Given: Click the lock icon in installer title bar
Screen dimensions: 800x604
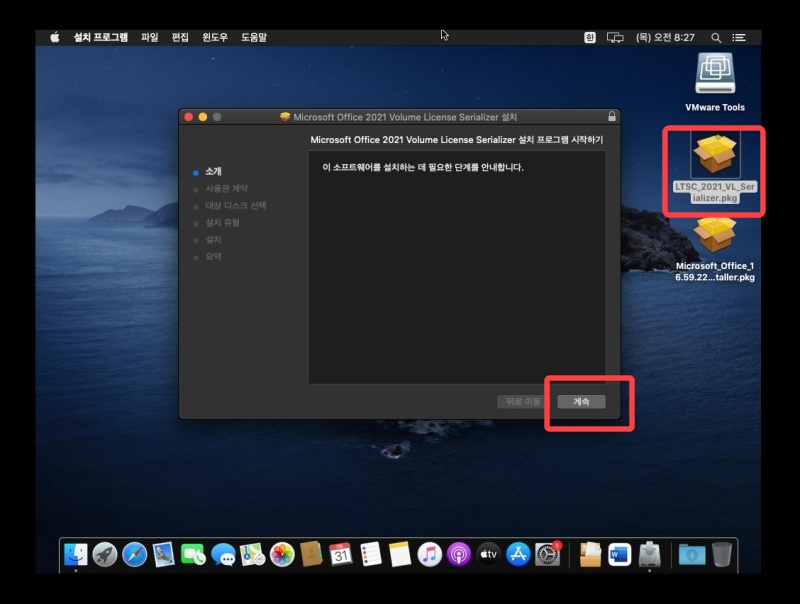Looking at the screenshot, I should click(x=612, y=116).
